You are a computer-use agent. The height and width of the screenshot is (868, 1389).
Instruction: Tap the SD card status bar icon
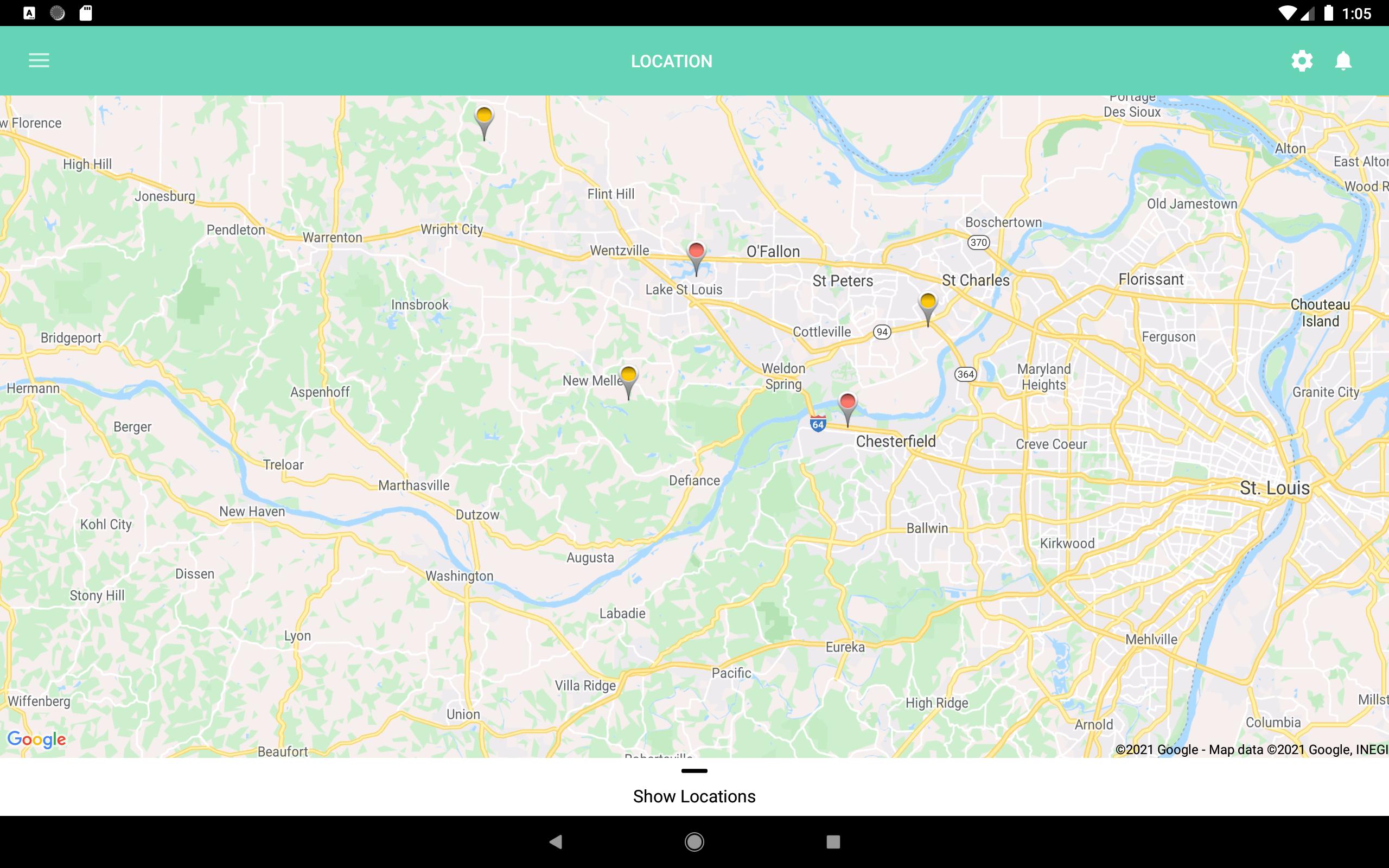(86, 12)
